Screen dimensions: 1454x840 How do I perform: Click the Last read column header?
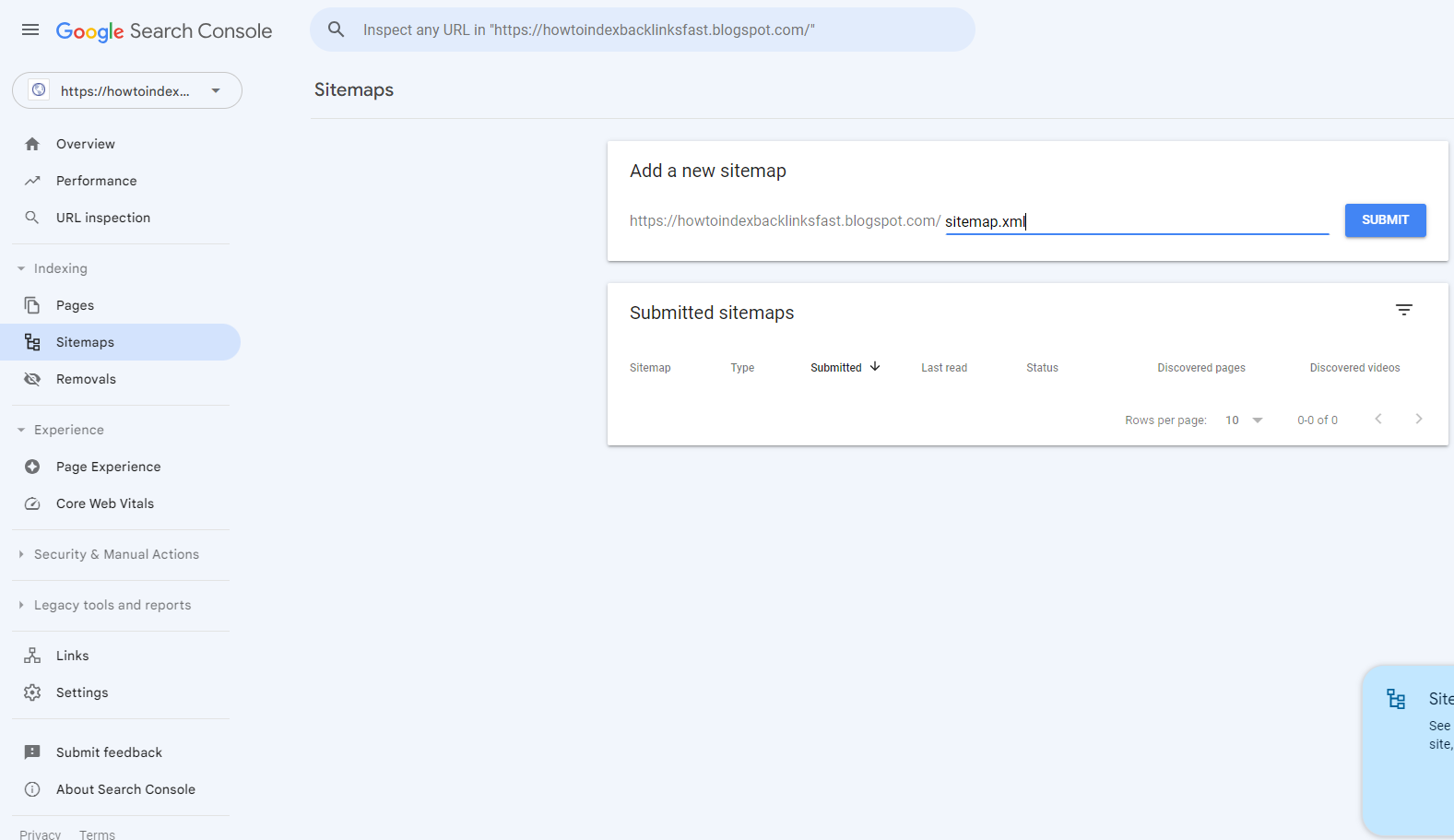pyautogui.click(x=944, y=367)
